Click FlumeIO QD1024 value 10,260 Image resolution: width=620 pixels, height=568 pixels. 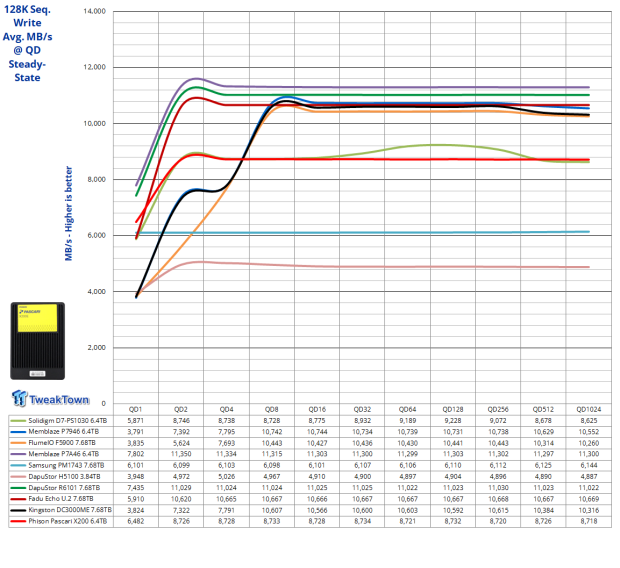[x=589, y=443]
